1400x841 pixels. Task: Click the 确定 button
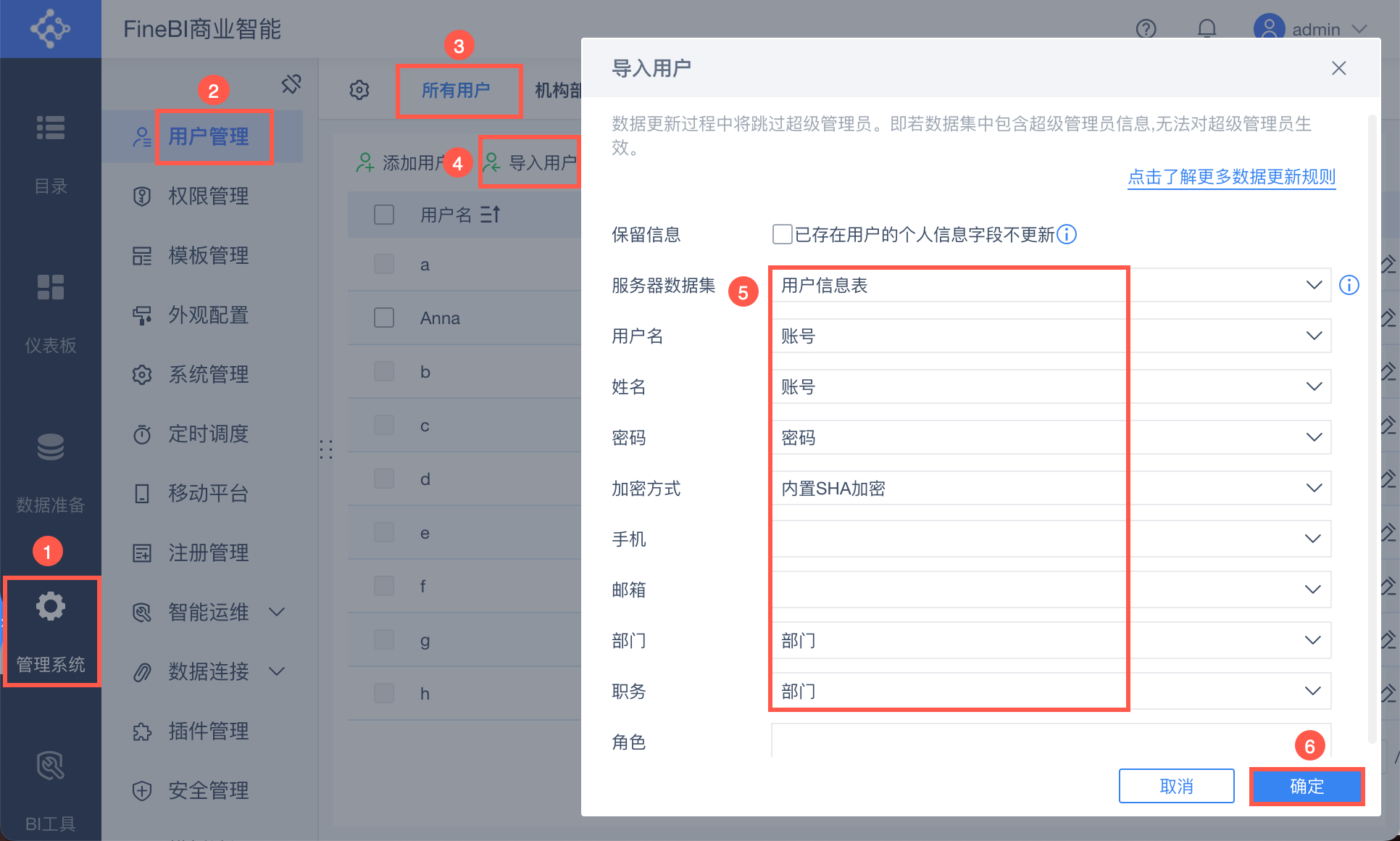[x=1307, y=787]
